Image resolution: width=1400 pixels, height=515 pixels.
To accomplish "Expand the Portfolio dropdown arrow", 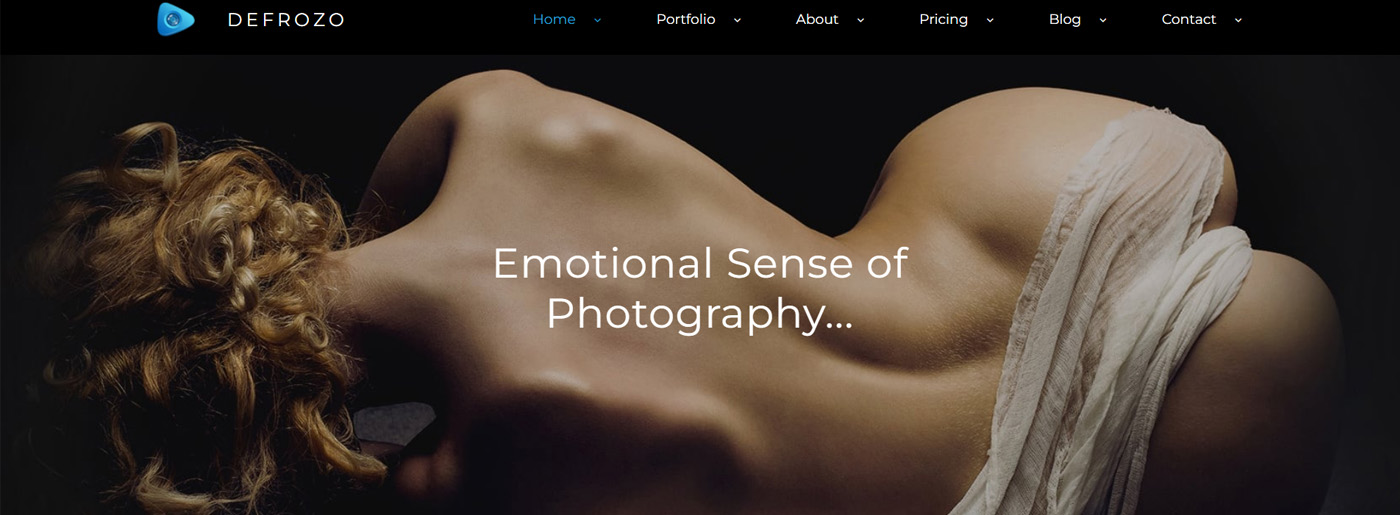I will [x=737, y=20].
